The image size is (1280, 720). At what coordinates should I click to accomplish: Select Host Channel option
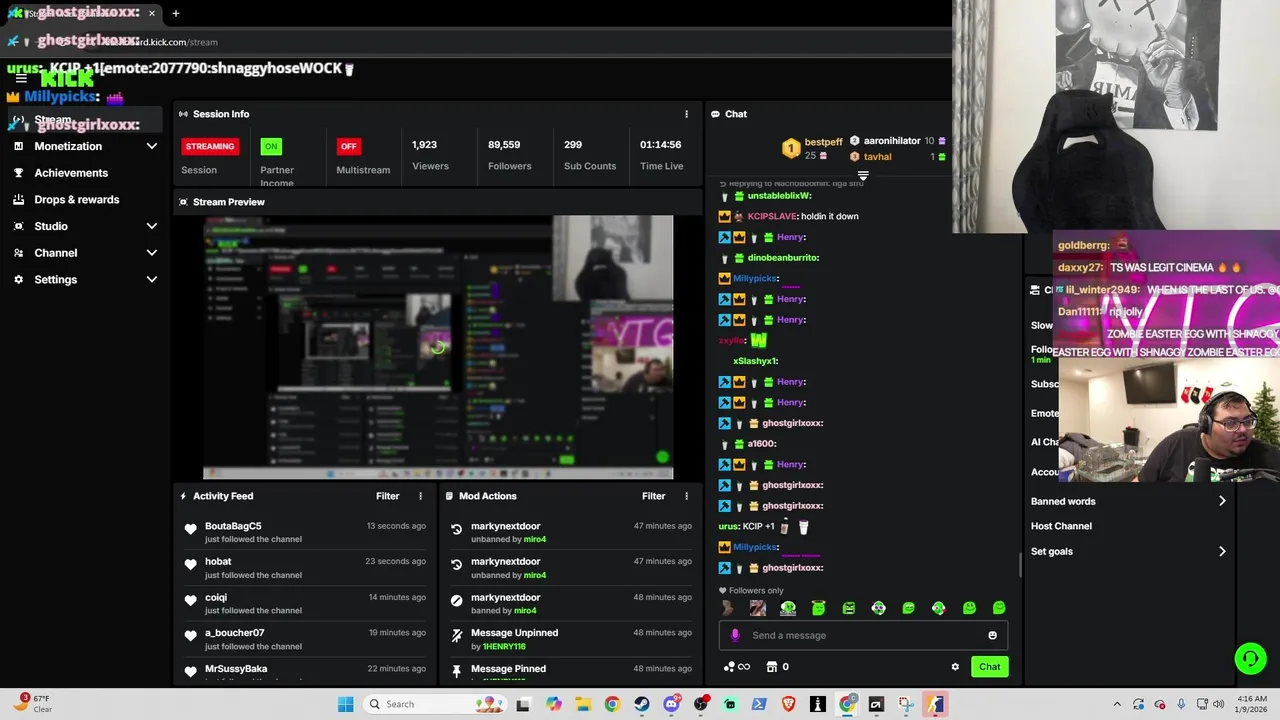point(1061,526)
